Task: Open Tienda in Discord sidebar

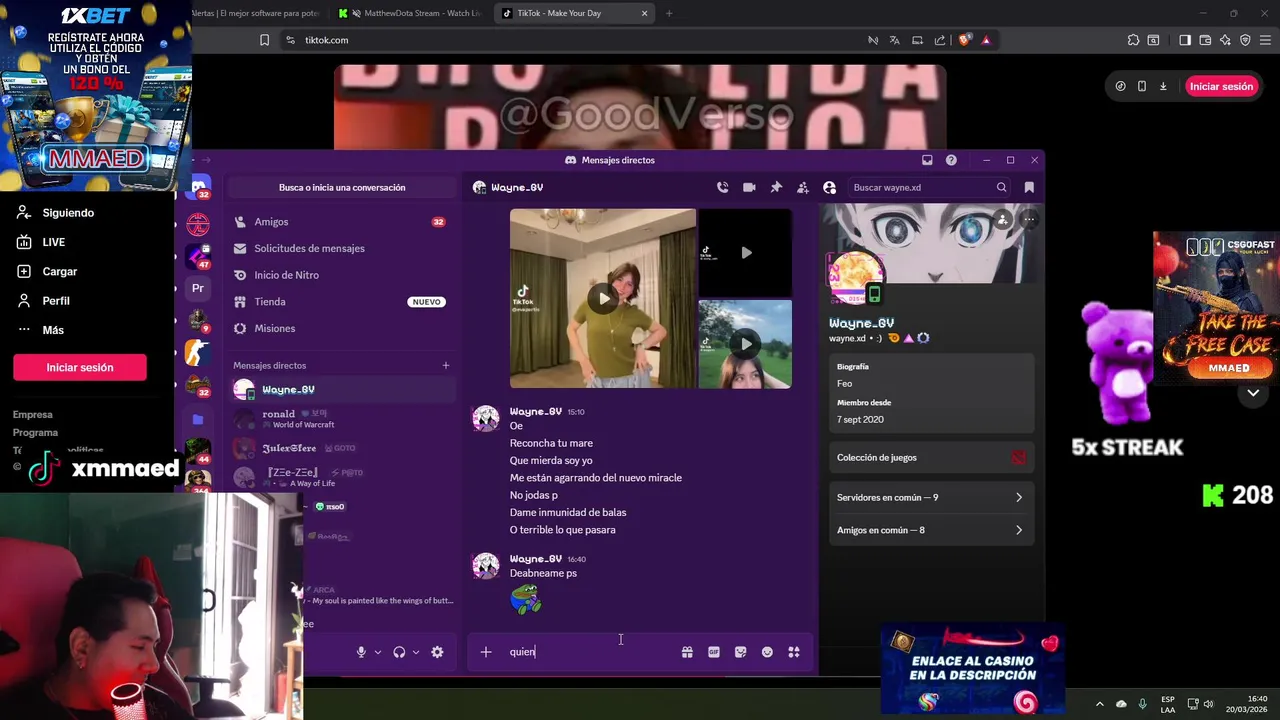Action: 340,302
